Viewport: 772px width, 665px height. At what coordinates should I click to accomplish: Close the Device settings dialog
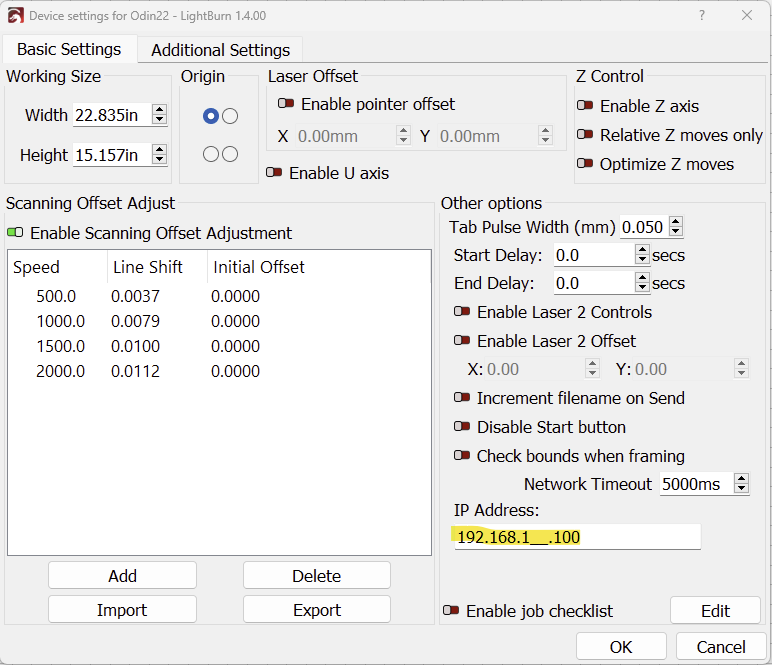747,15
